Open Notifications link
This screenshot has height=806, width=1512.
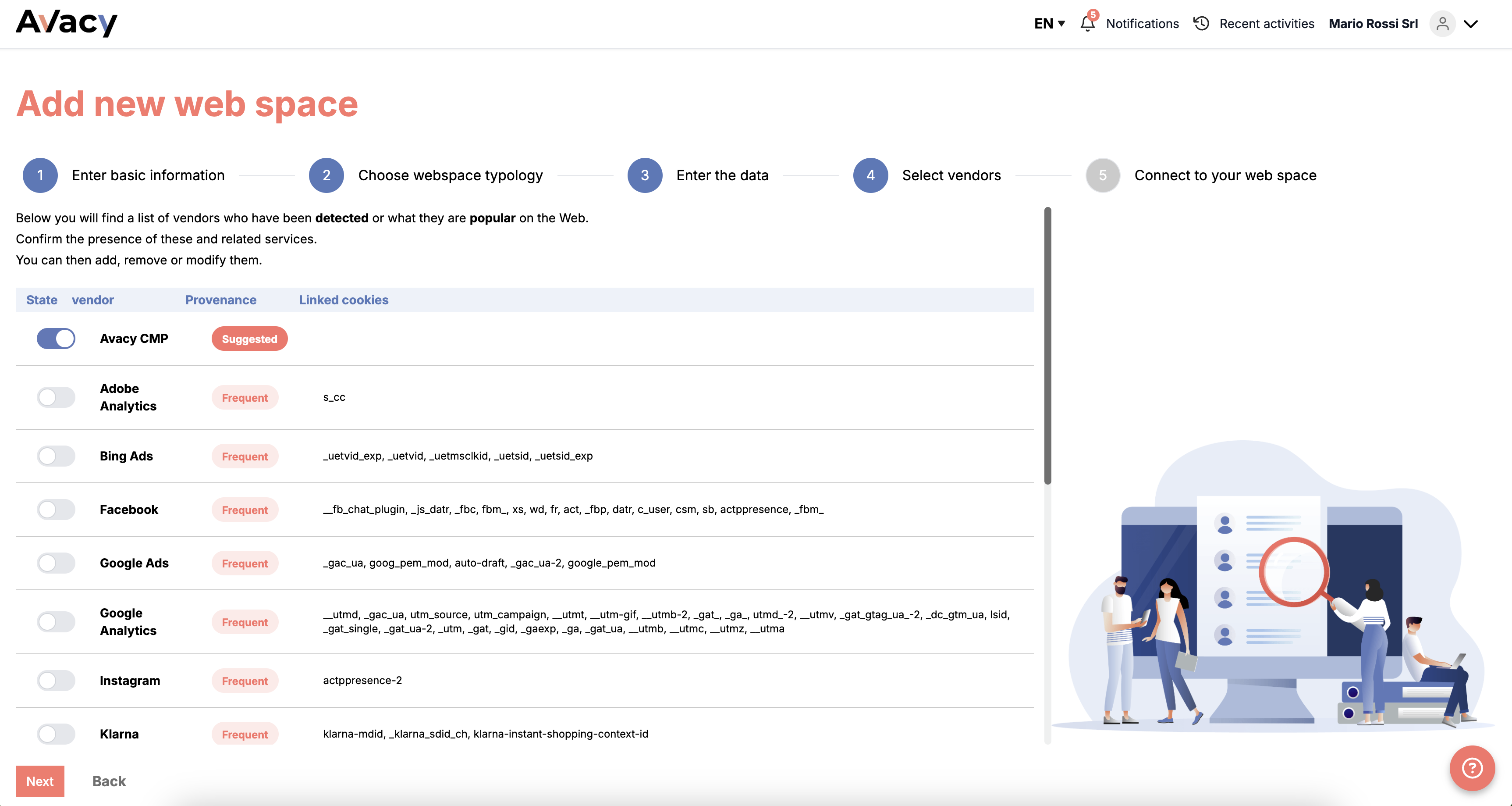click(1142, 24)
